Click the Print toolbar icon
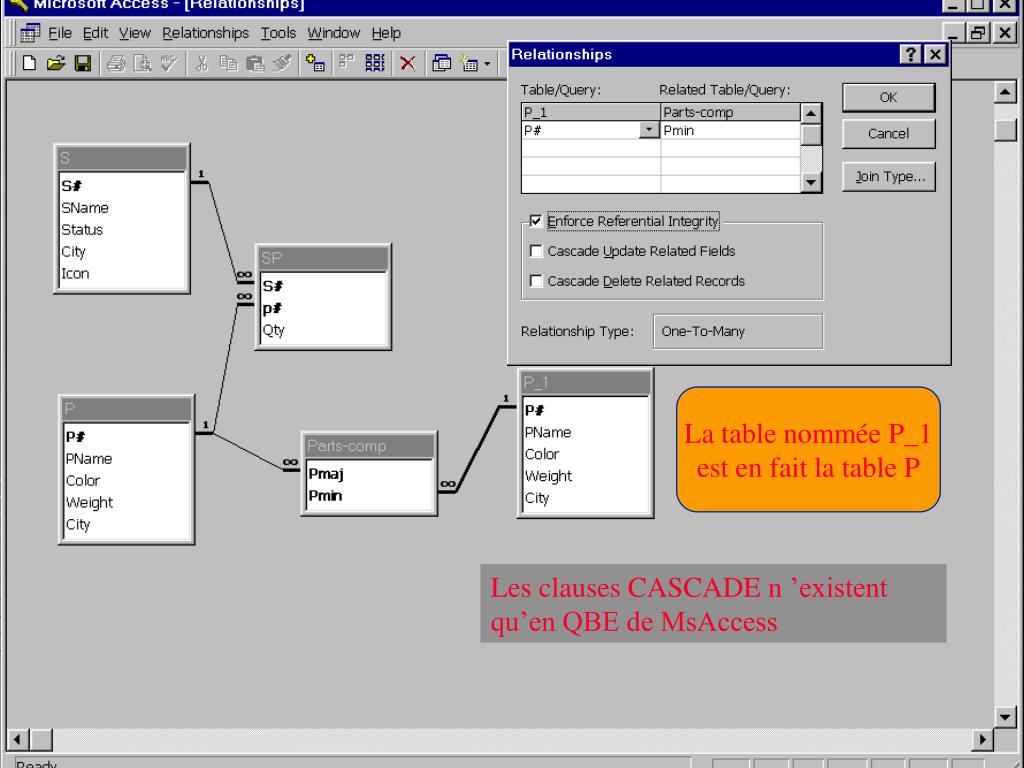The image size is (1024, 768). 116,63
